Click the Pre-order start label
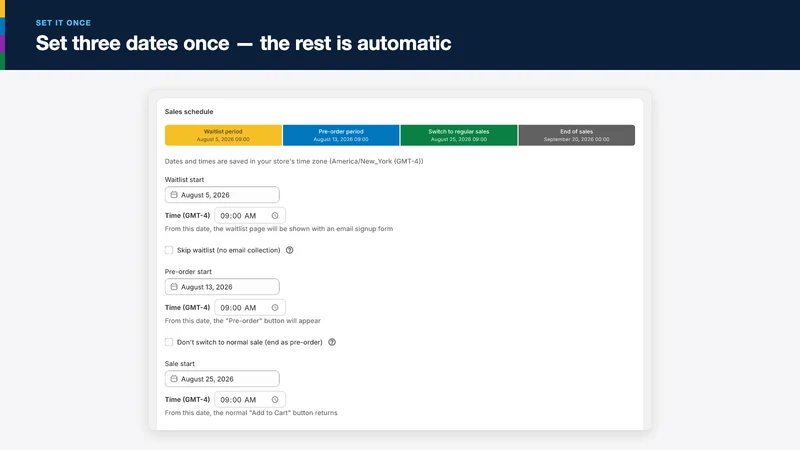 pyautogui.click(x=188, y=271)
